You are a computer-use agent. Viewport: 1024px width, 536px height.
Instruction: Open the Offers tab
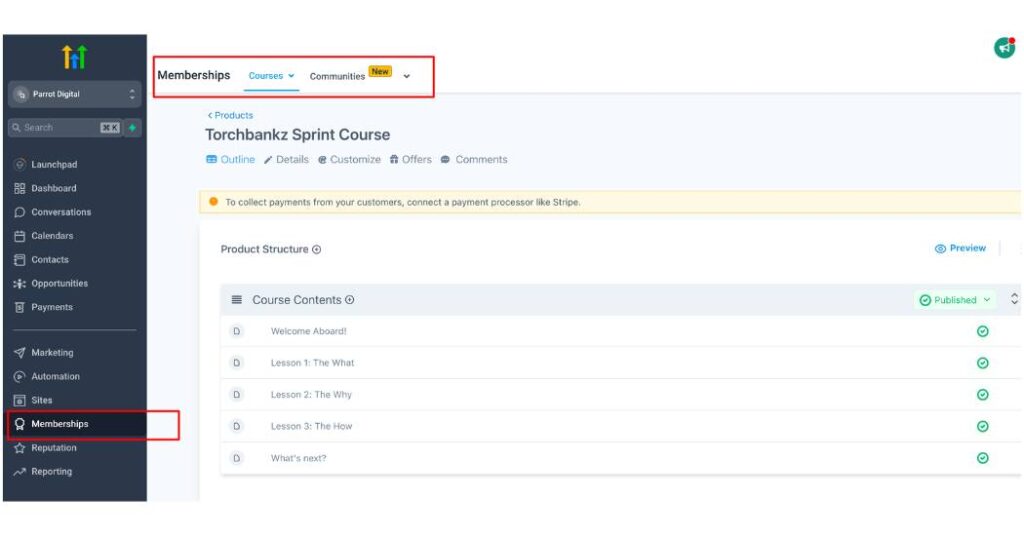[x=410, y=159]
